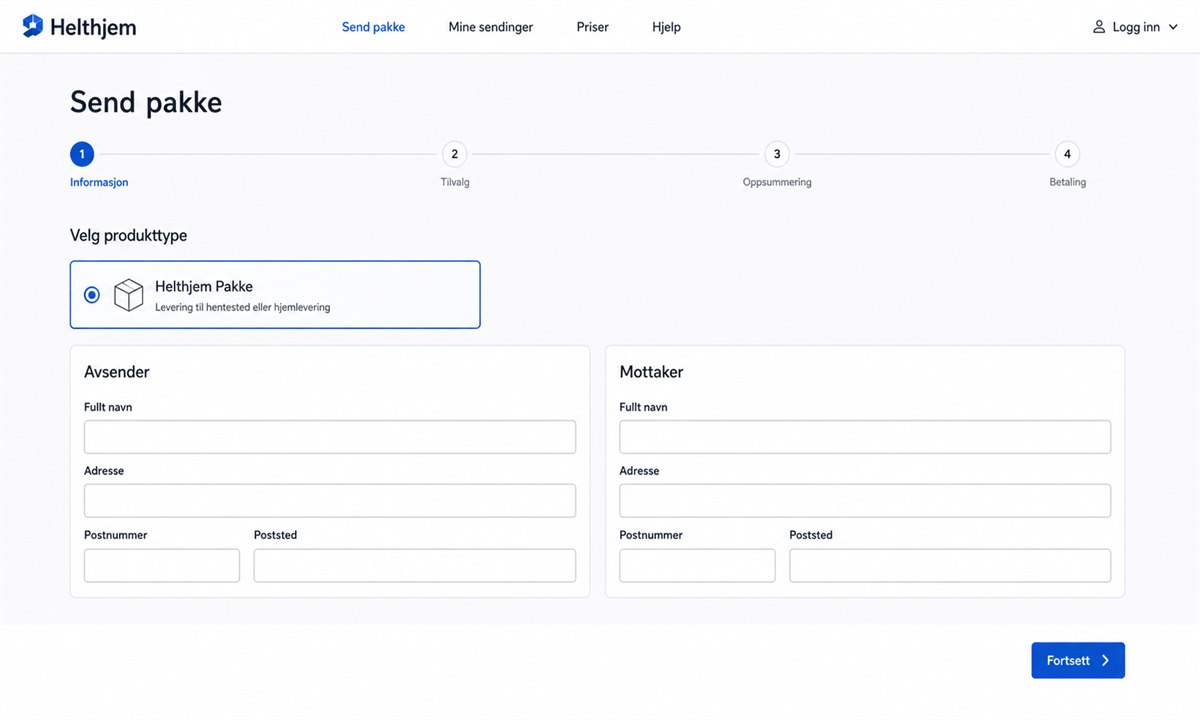Focus the Mottaker Adresse field
This screenshot has width=1200, height=720.
point(865,501)
